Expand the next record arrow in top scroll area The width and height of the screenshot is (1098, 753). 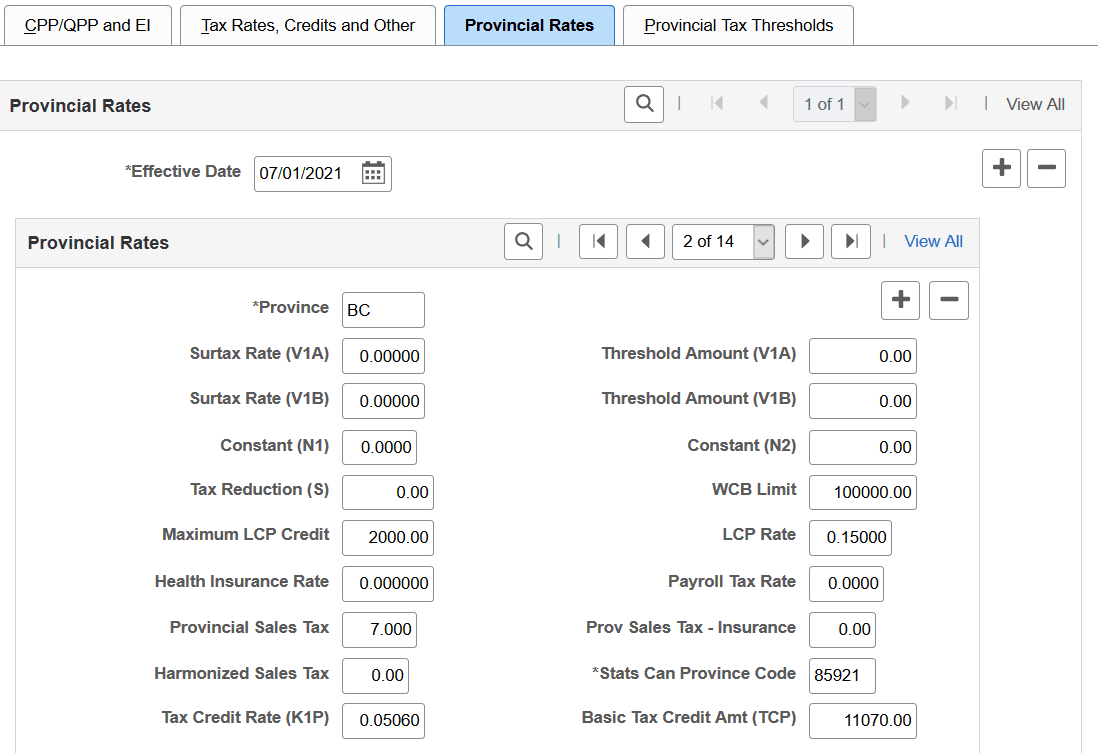905,103
